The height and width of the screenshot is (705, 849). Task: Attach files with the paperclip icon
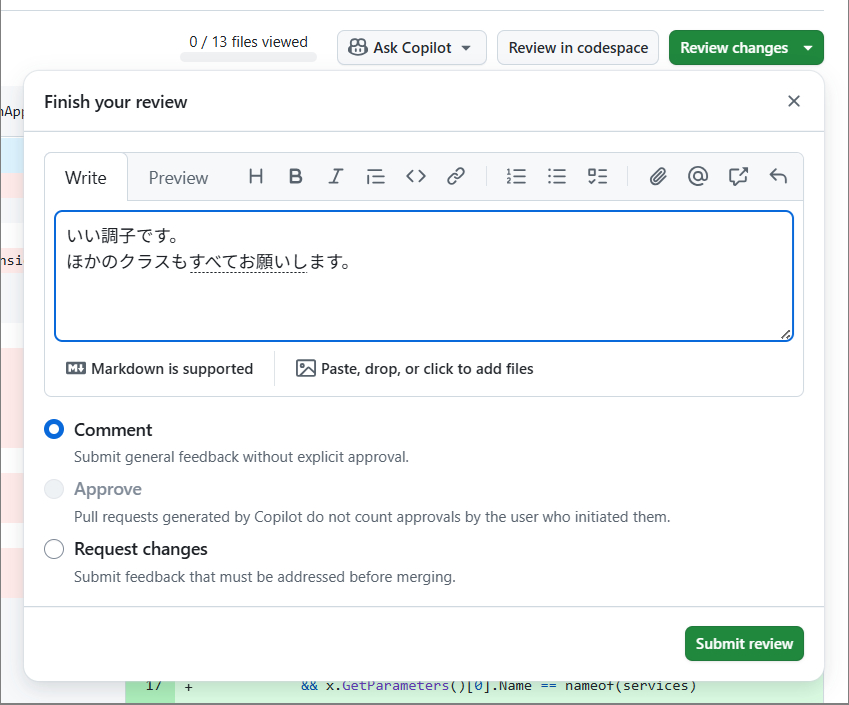(658, 177)
